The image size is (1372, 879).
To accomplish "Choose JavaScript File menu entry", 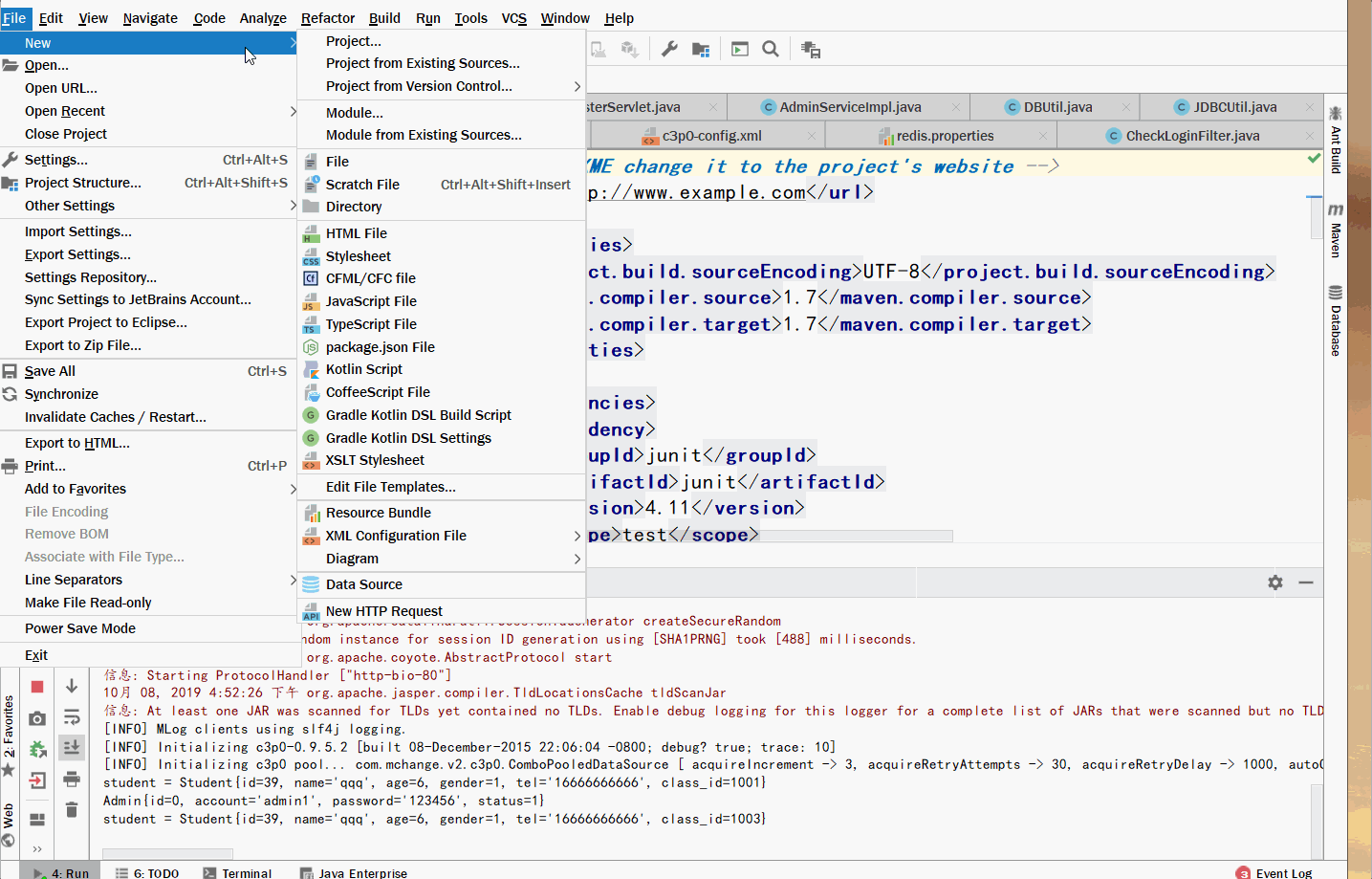I will [x=441, y=301].
